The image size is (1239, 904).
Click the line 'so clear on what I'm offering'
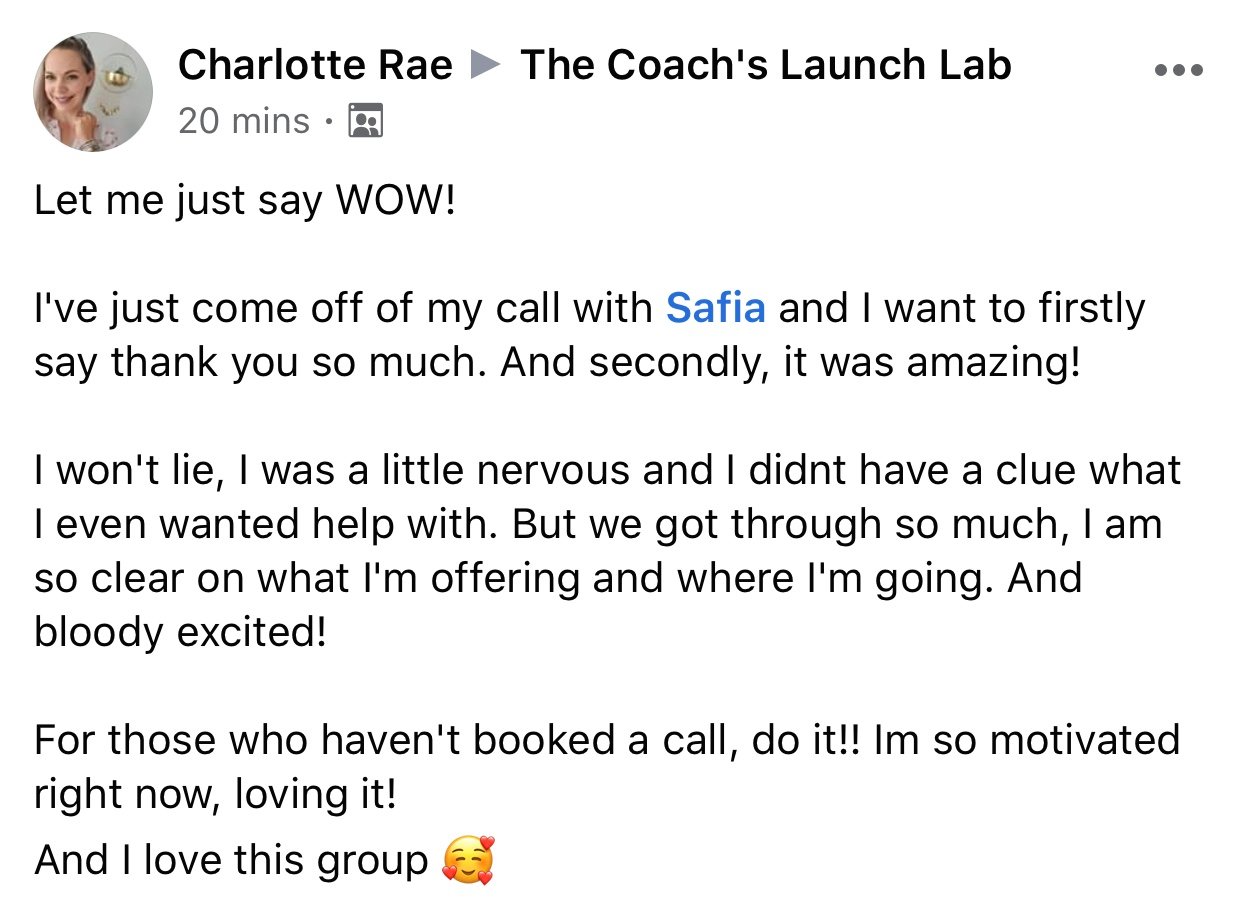coord(558,578)
